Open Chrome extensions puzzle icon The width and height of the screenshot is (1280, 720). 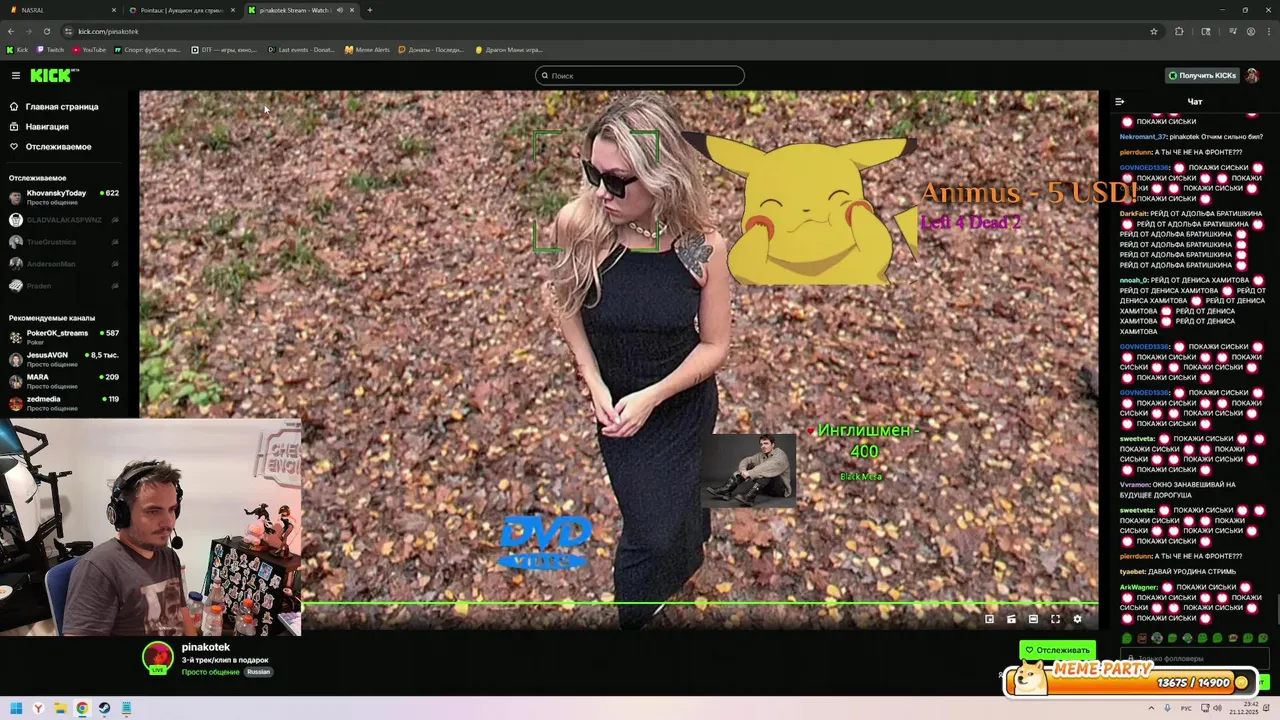(1179, 31)
